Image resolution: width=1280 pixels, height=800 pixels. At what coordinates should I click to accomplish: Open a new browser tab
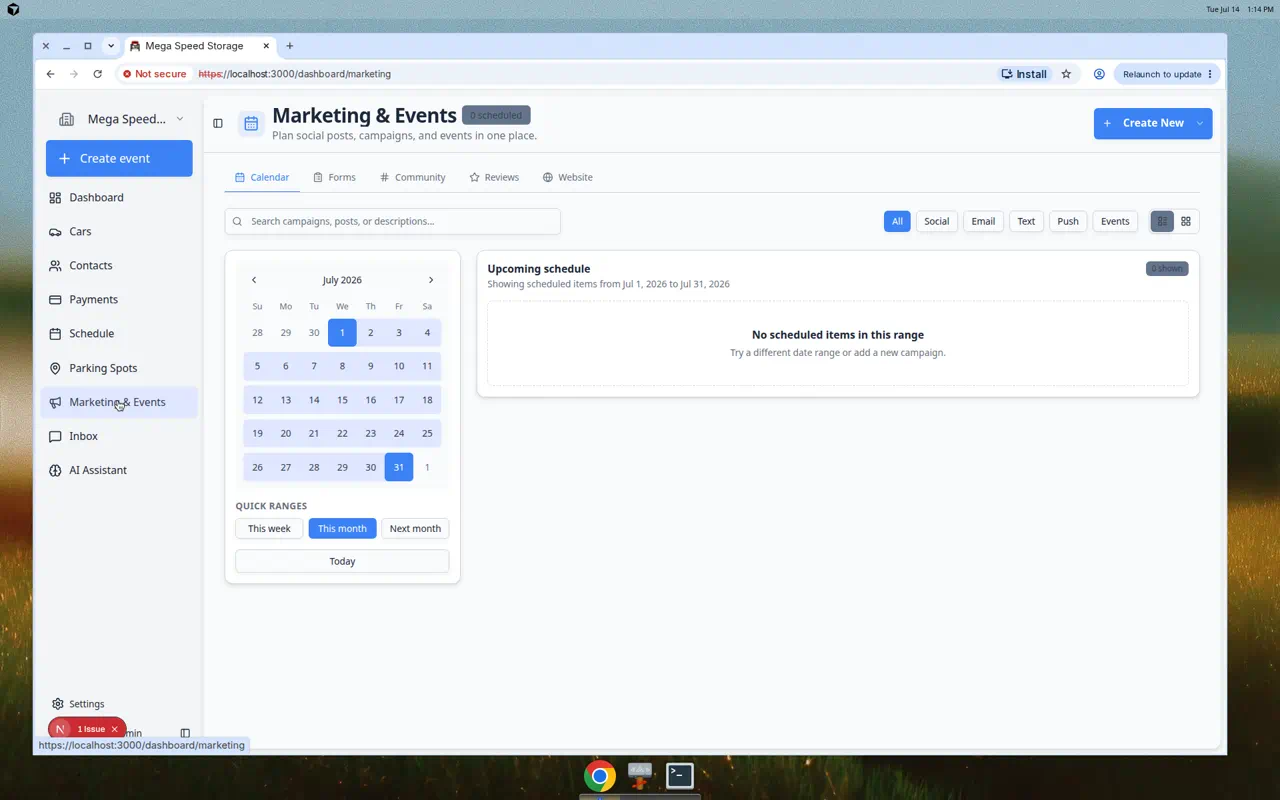tap(290, 46)
